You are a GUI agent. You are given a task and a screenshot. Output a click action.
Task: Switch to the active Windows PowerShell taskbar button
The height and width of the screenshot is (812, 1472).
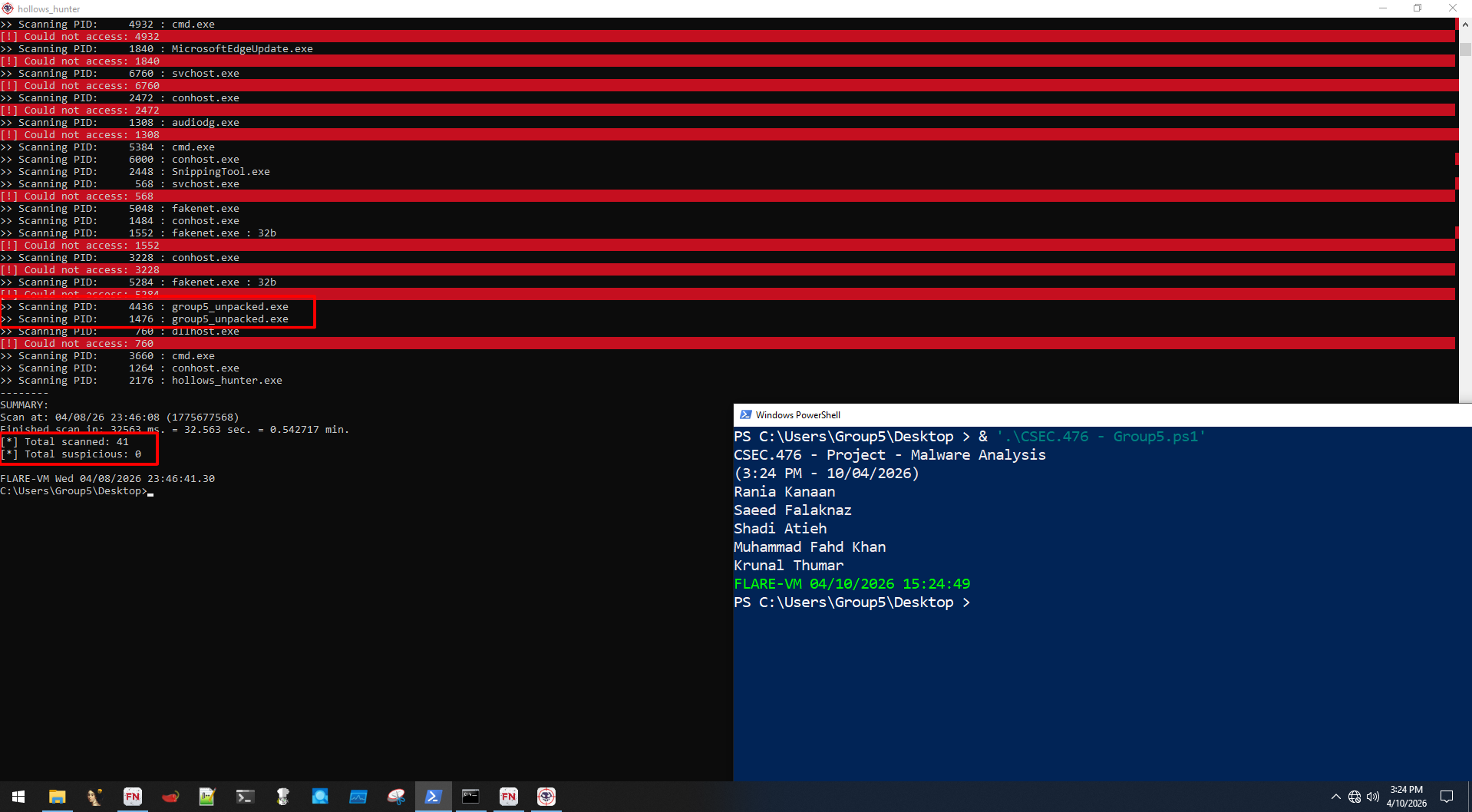[434, 797]
